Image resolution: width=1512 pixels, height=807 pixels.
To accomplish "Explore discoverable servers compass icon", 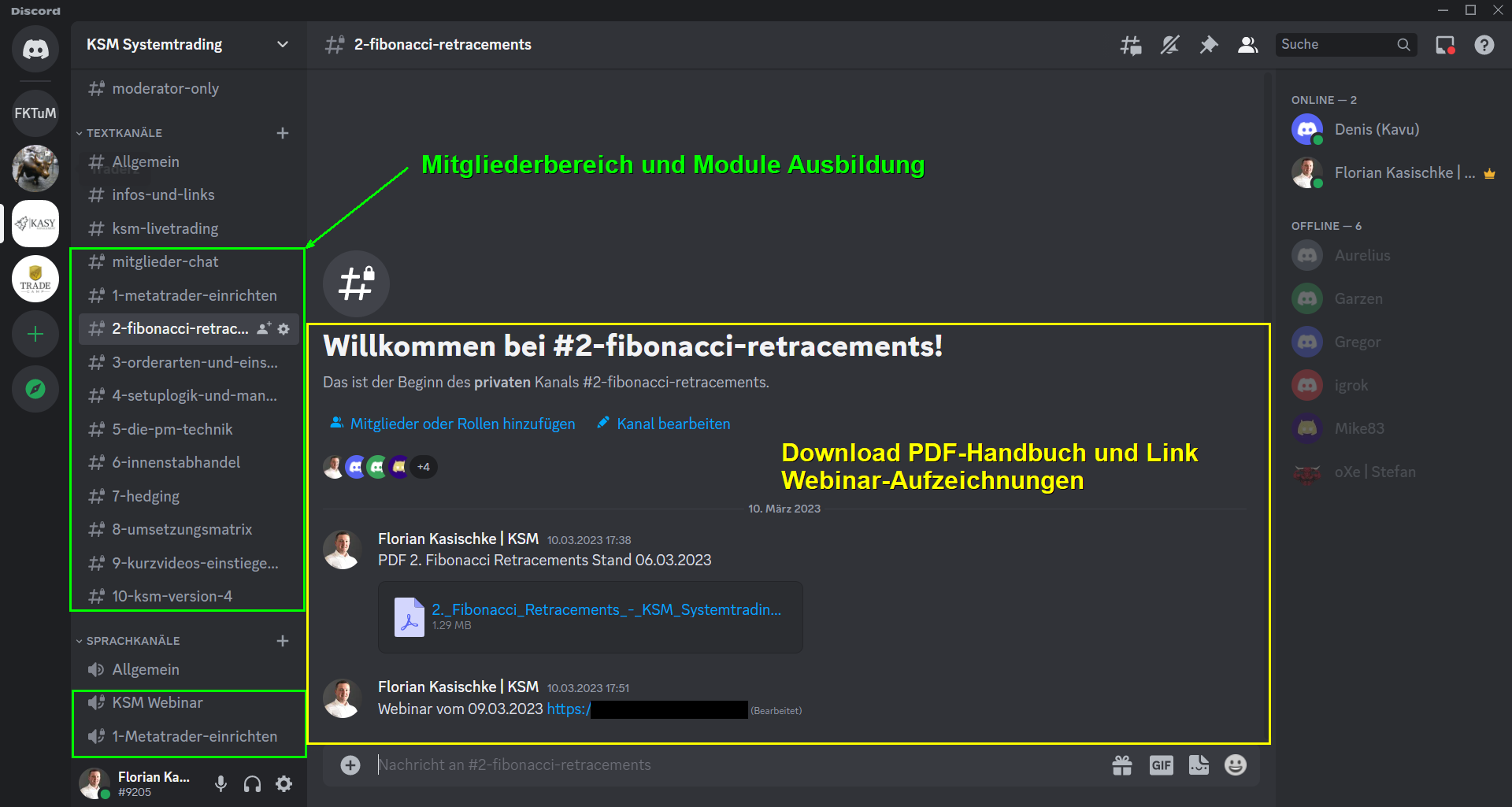I will pos(35,389).
